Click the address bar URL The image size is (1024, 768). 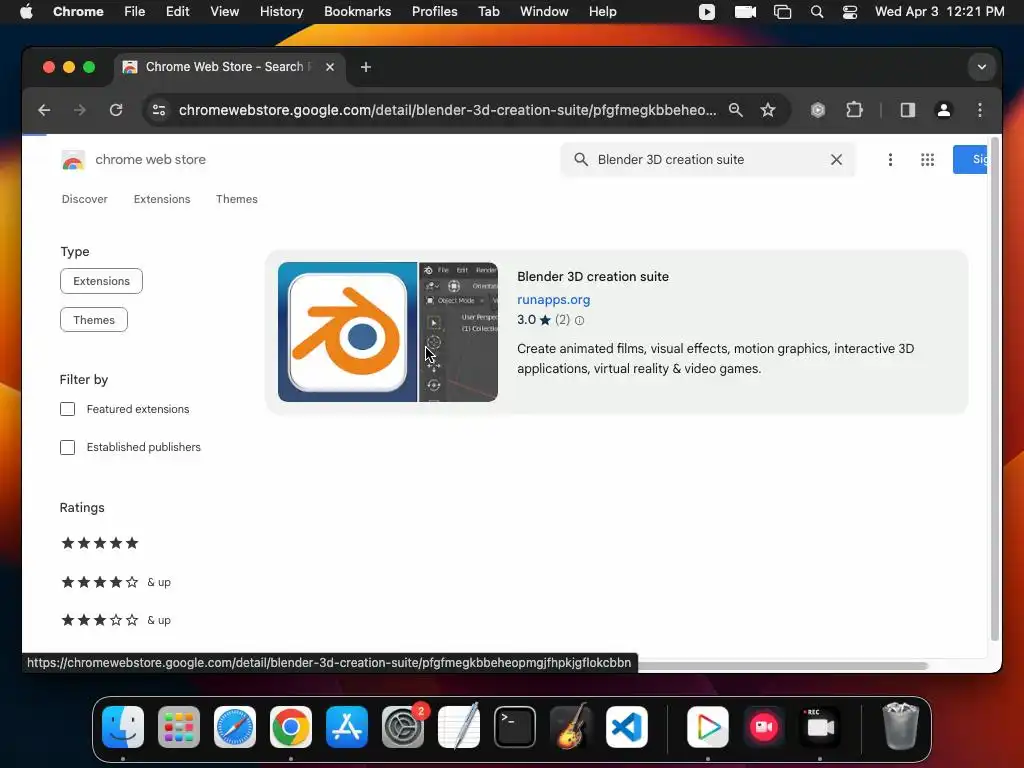[447, 110]
